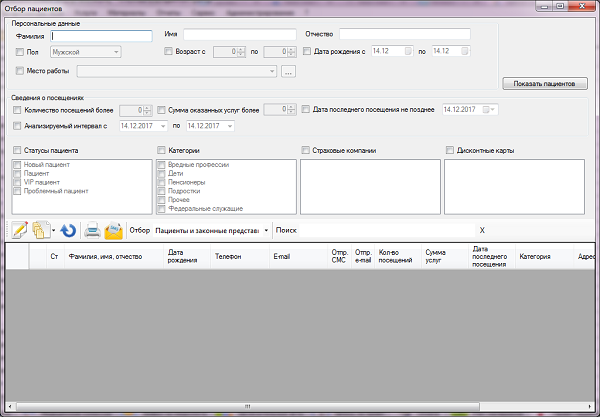The height and width of the screenshot is (417, 600).
Task: Open the Отбор filter dropdown
Action: point(266,230)
